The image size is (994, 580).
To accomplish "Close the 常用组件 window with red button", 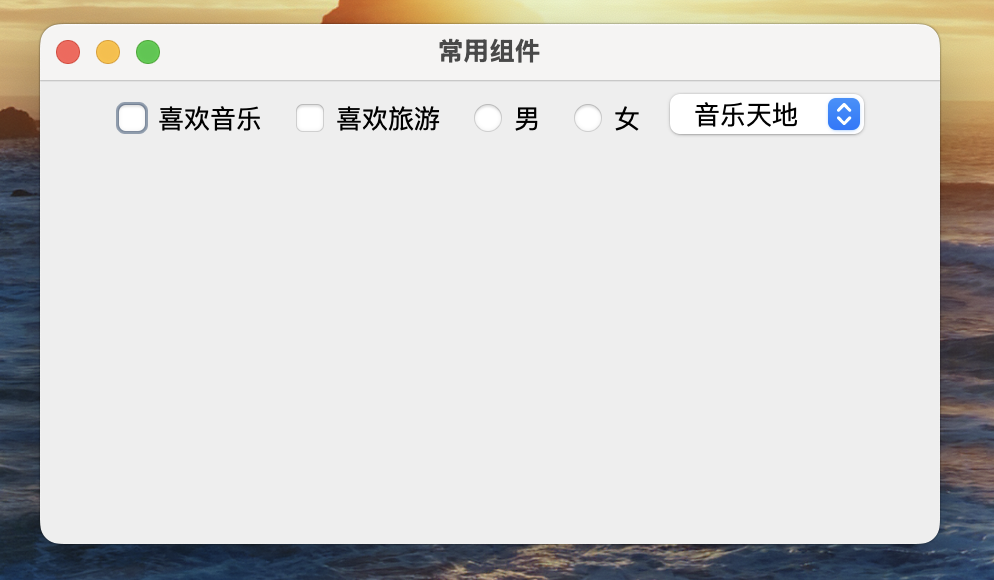I will (x=68, y=52).
